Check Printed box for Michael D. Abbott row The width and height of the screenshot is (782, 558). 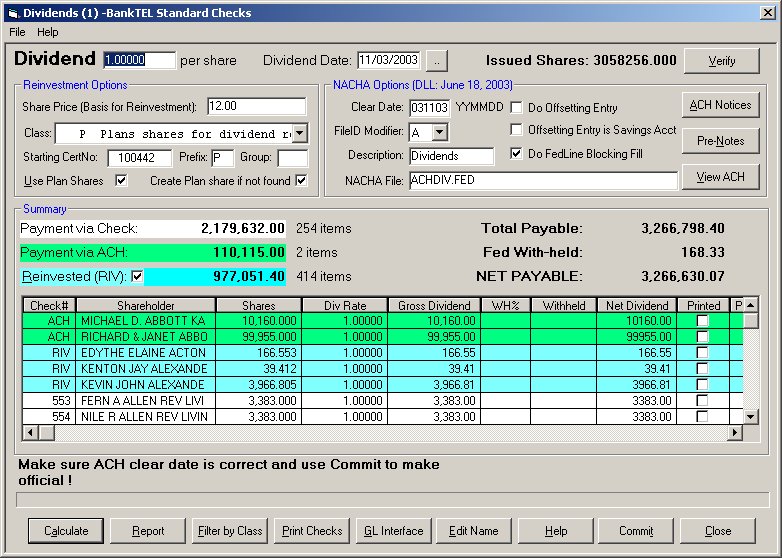point(702,321)
